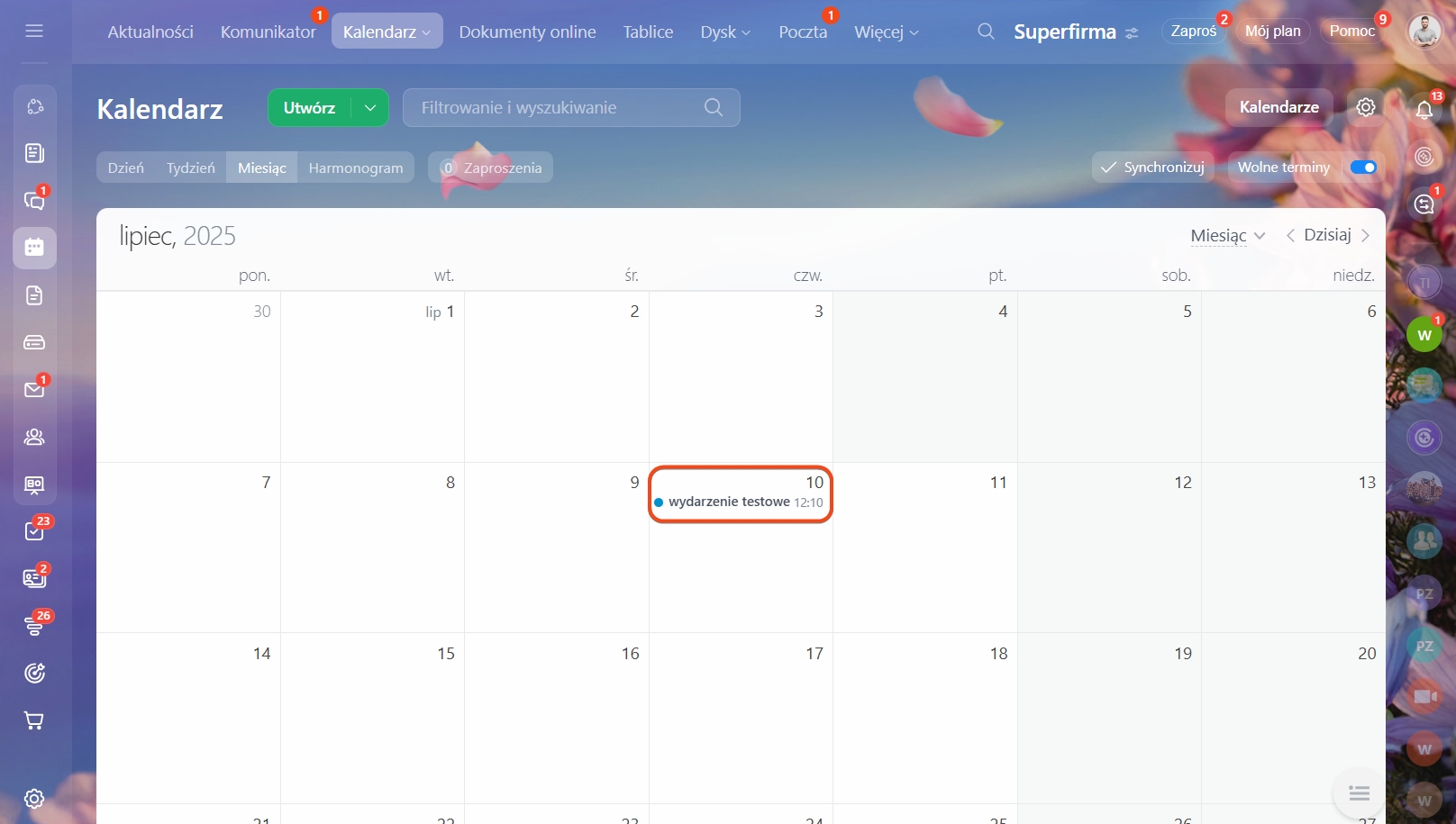Open the calendar icon in left sidebar
1456x824 pixels.
pyautogui.click(x=34, y=248)
